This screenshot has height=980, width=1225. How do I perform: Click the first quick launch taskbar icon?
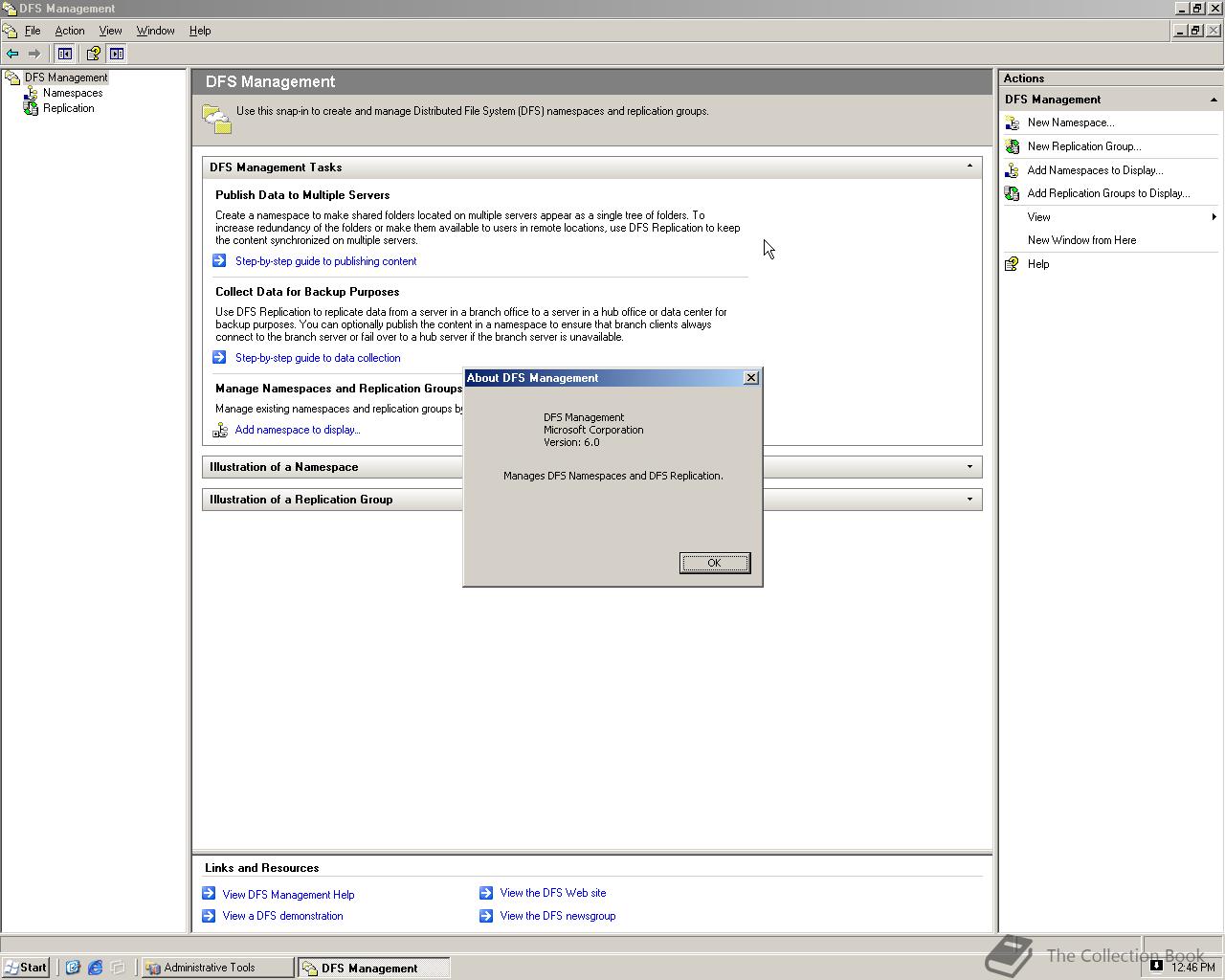tap(72, 968)
